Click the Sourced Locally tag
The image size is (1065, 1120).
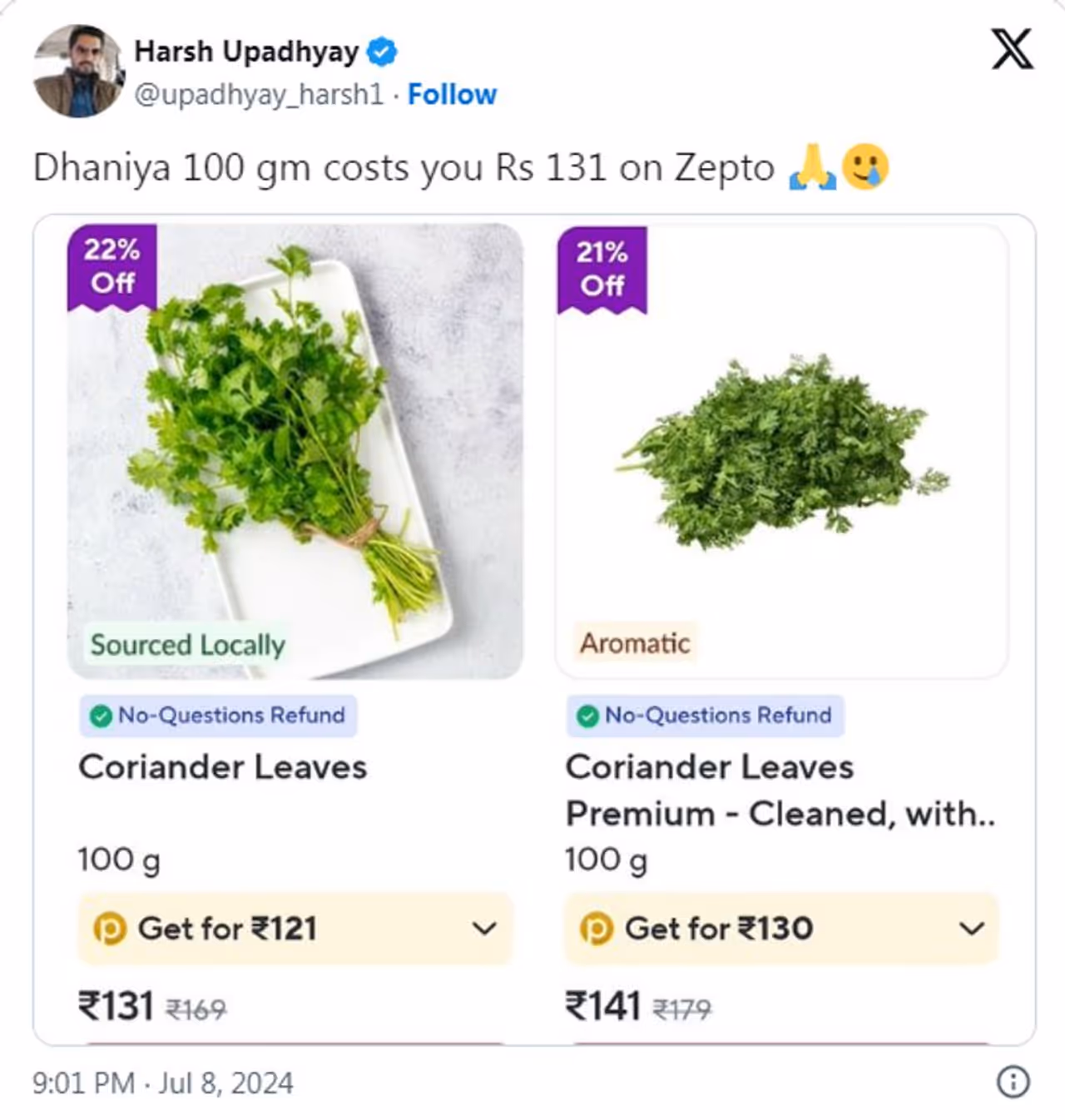pos(187,645)
